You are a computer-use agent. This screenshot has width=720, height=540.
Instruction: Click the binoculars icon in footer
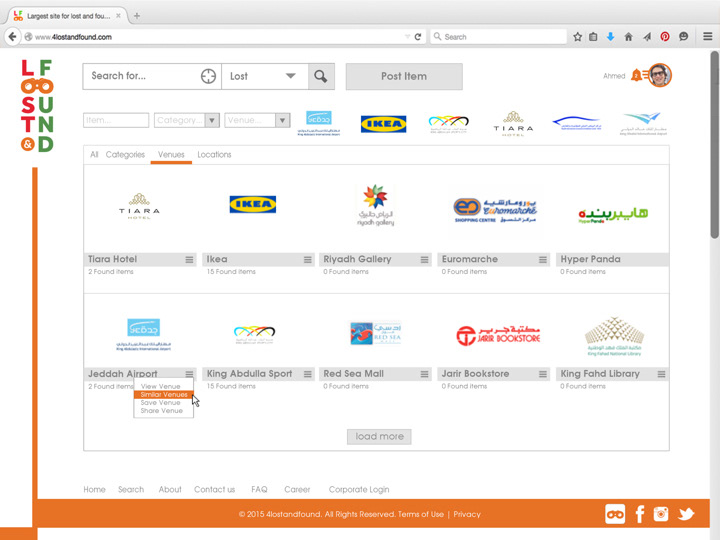pyautogui.click(x=615, y=514)
